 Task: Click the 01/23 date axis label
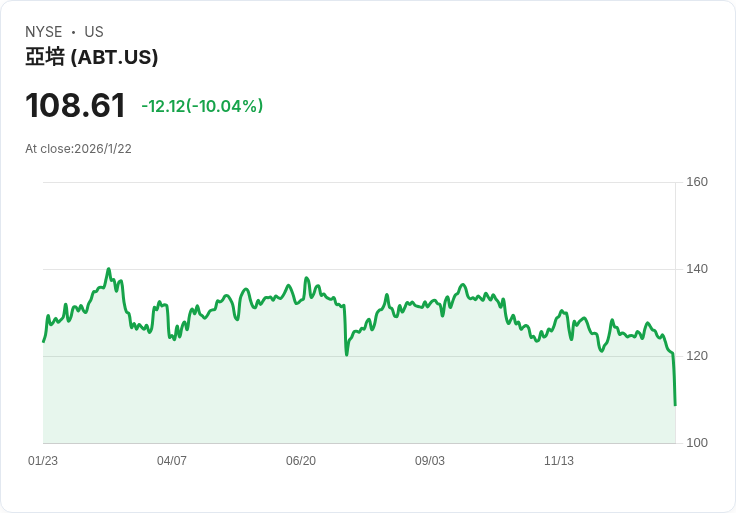click(x=43, y=461)
